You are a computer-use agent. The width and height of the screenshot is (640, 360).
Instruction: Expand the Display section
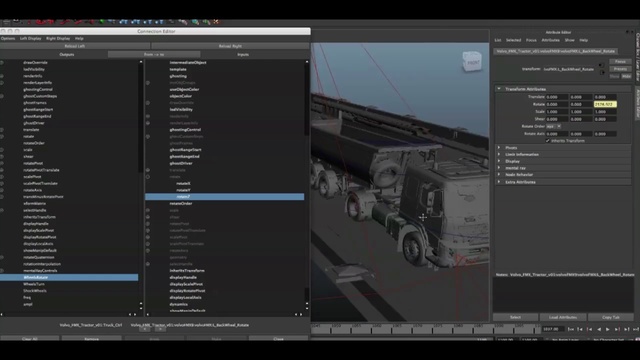499,161
